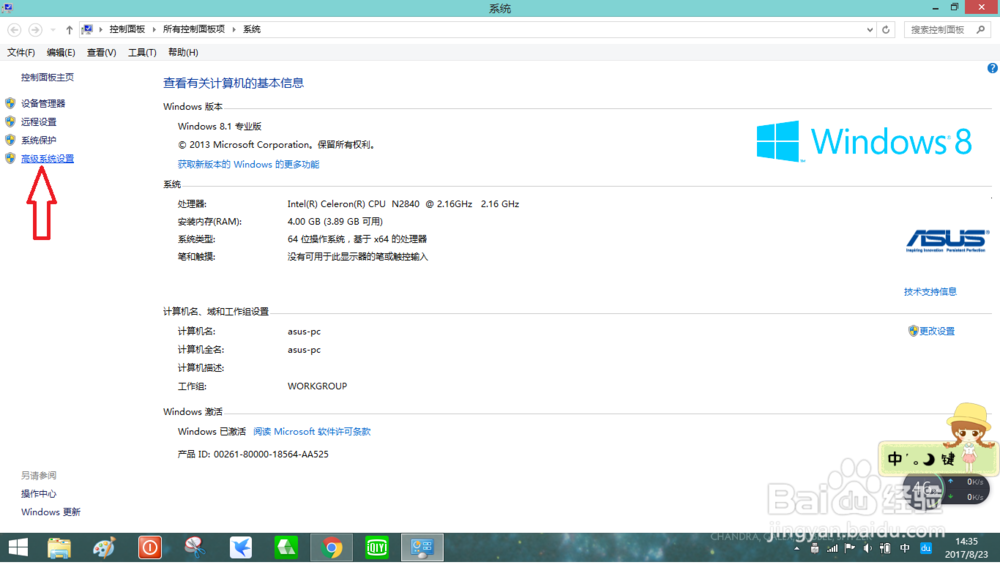The width and height of the screenshot is (1000, 565).
Task: Click shield icon beside 高级系统设置
Action: [x=10, y=159]
